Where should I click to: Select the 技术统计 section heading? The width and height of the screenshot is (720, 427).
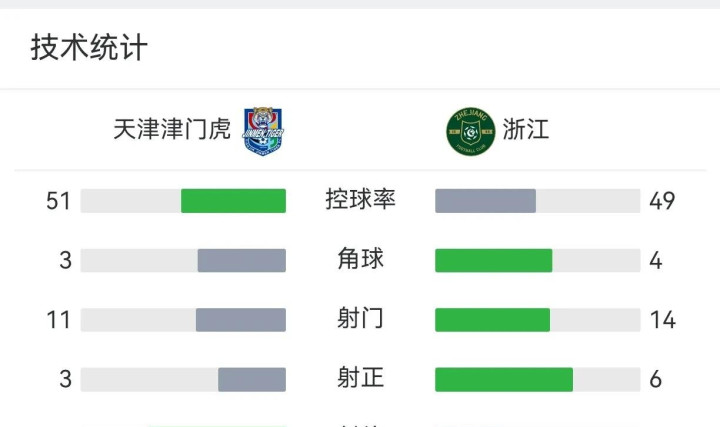(x=89, y=47)
